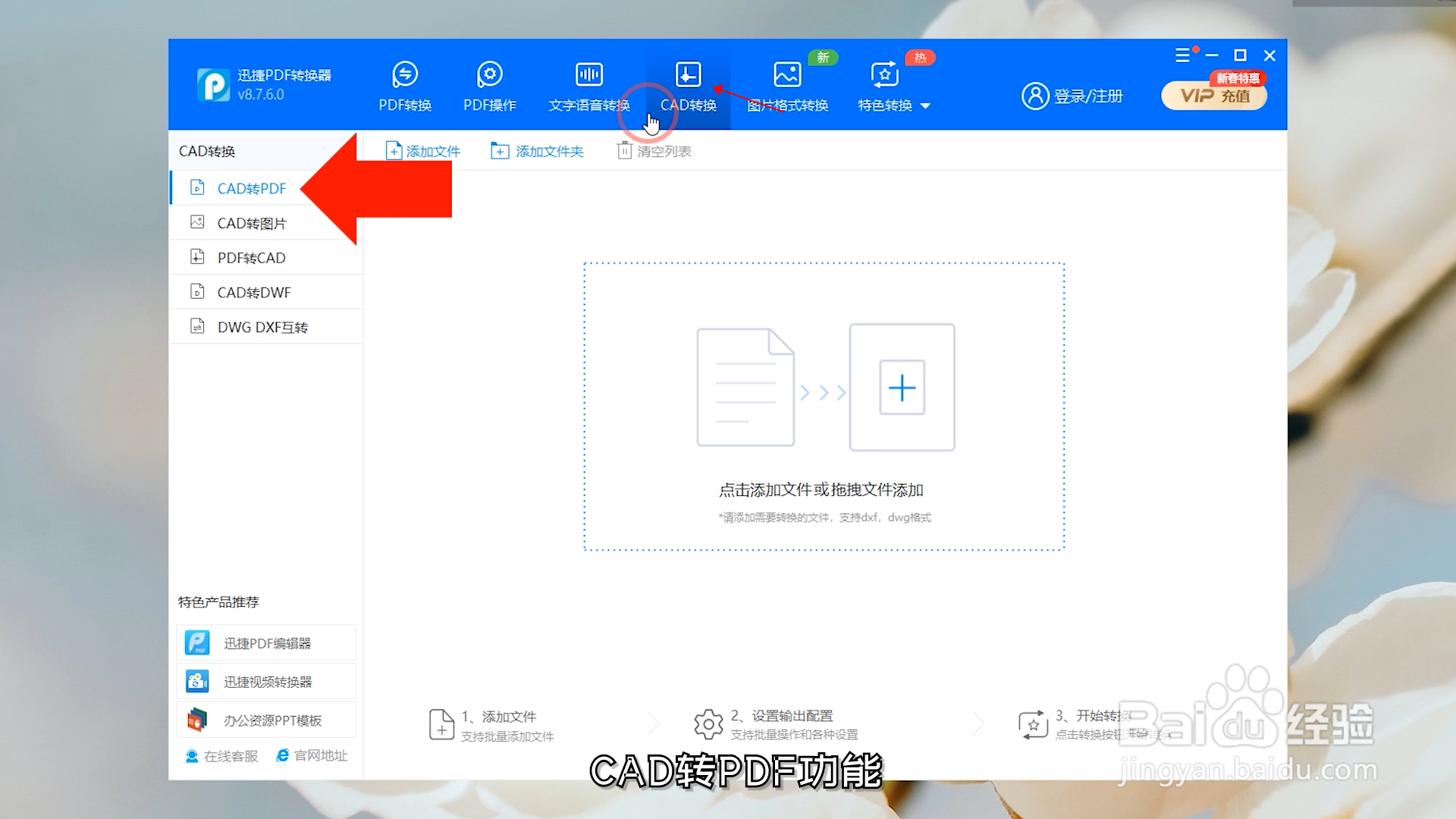Select DWG DXF互转 in sidebar
The width and height of the screenshot is (1456, 819).
click(x=265, y=327)
